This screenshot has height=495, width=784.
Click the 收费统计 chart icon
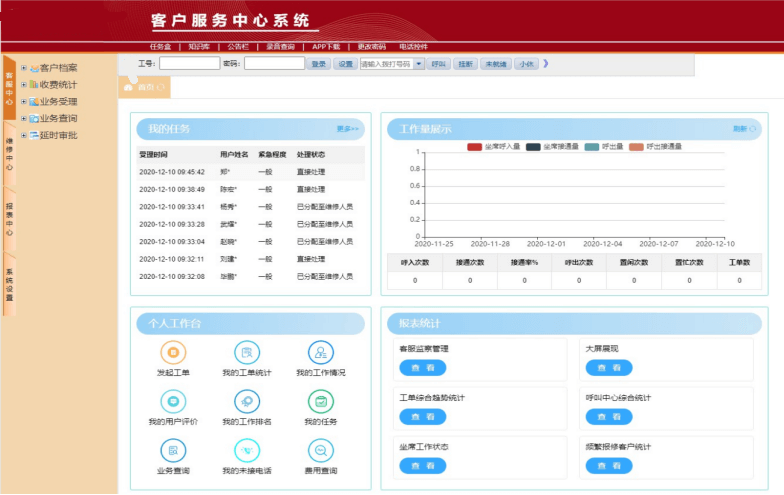pos(34,84)
